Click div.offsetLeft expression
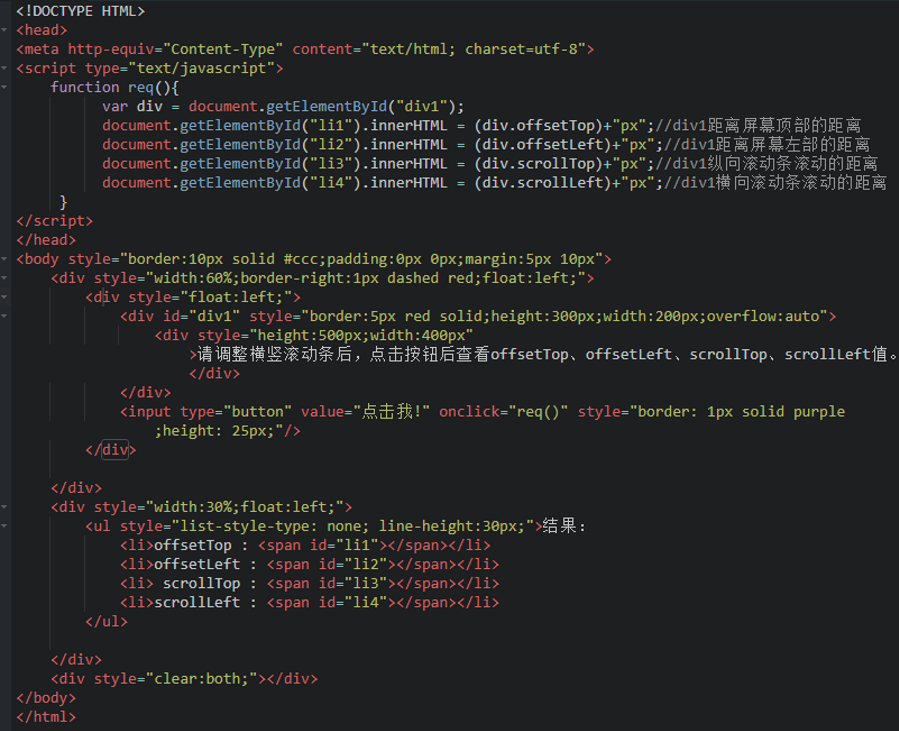This screenshot has height=731, width=899. click(542, 144)
